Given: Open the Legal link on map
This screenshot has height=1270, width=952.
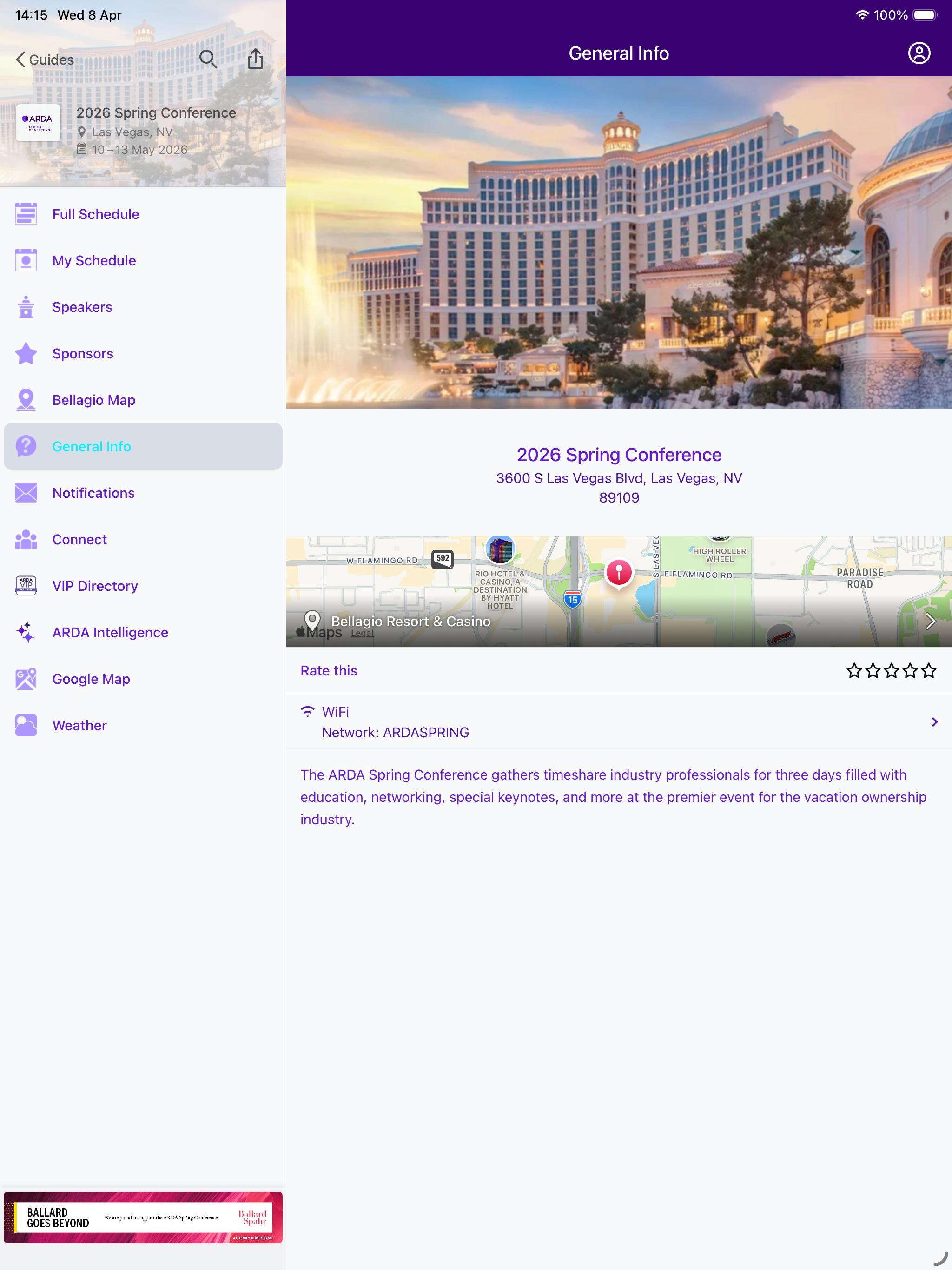Looking at the screenshot, I should click(362, 633).
